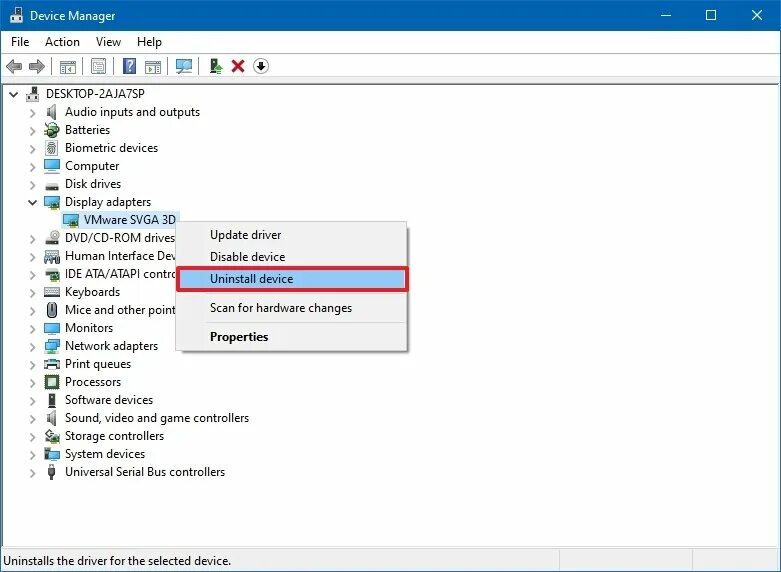Click Scan for hardware changes toolbar icon
781x572 pixels.
[184, 66]
